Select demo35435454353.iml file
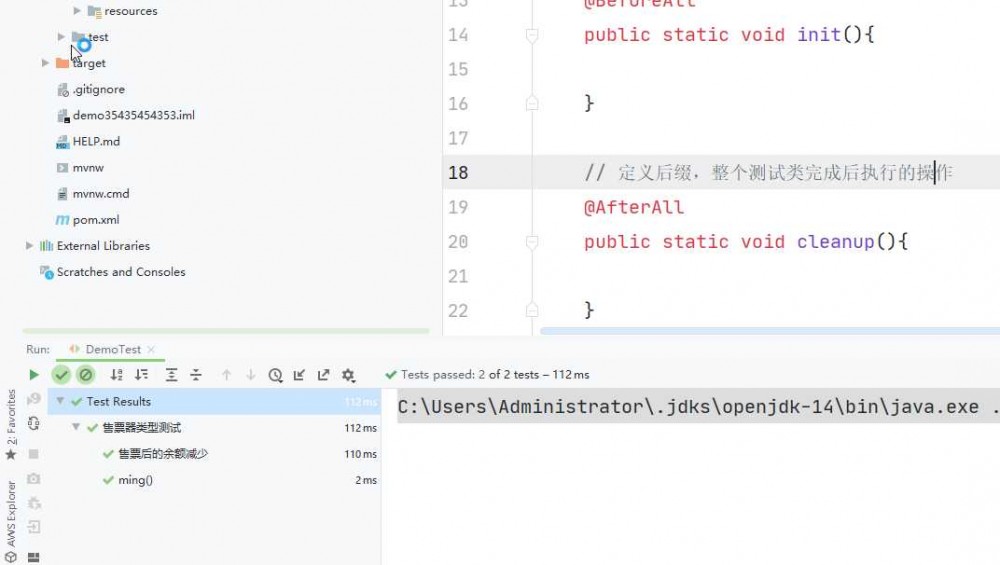 [134, 115]
